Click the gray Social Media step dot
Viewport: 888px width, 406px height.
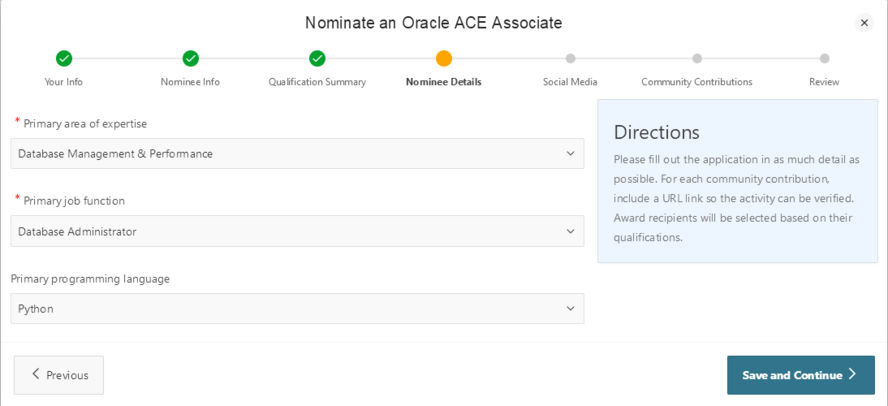pyautogui.click(x=570, y=59)
